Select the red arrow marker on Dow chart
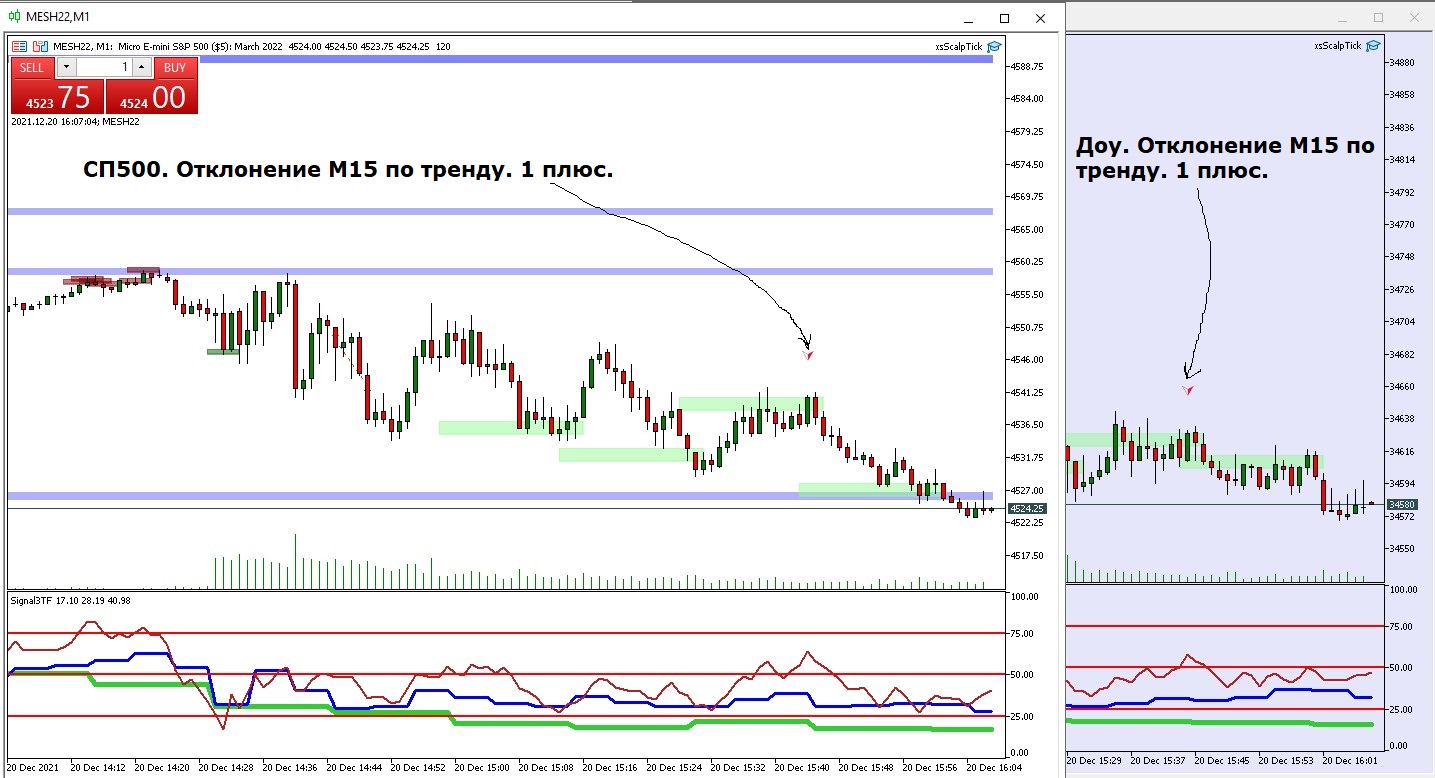Screen dimensions: 1435x778 (1188, 389)
